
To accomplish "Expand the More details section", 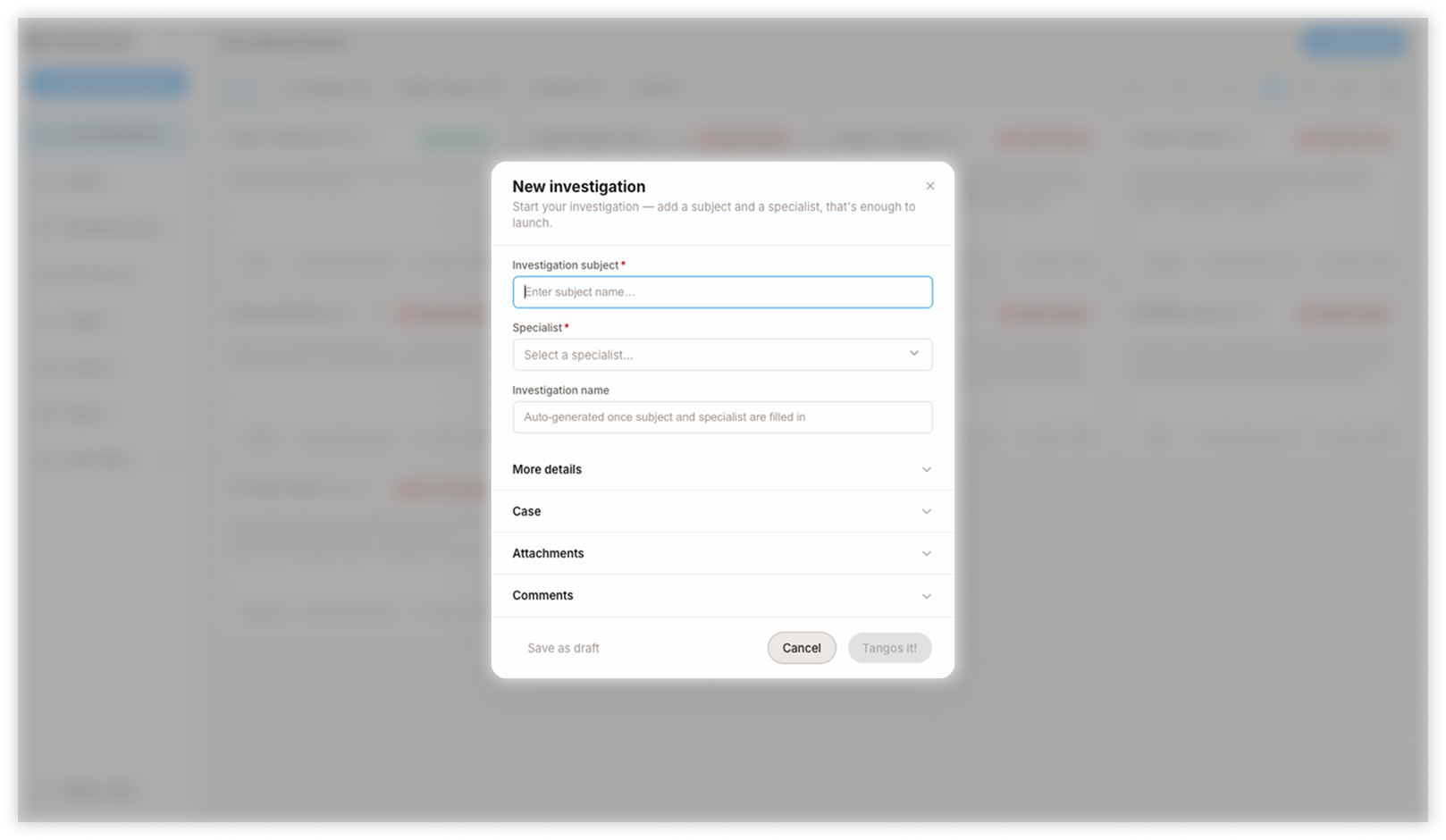I will pos(722,469).
